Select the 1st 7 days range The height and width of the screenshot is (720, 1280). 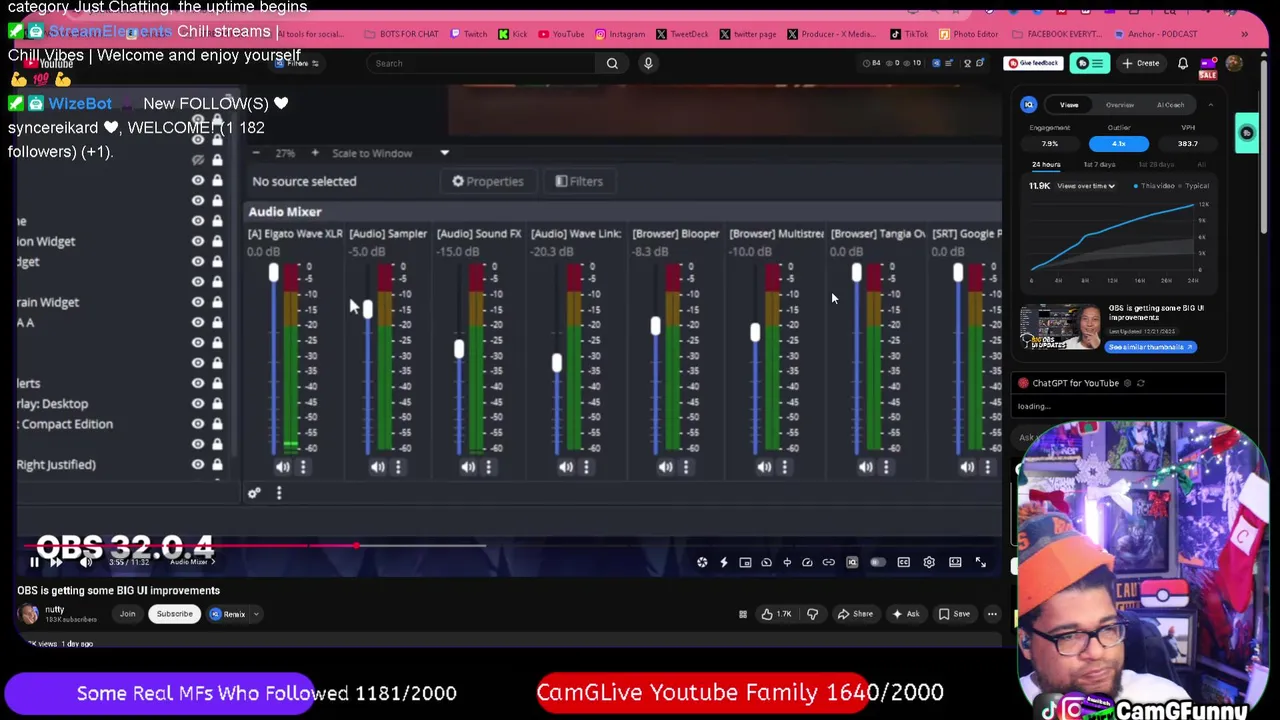coord(1099,164)
